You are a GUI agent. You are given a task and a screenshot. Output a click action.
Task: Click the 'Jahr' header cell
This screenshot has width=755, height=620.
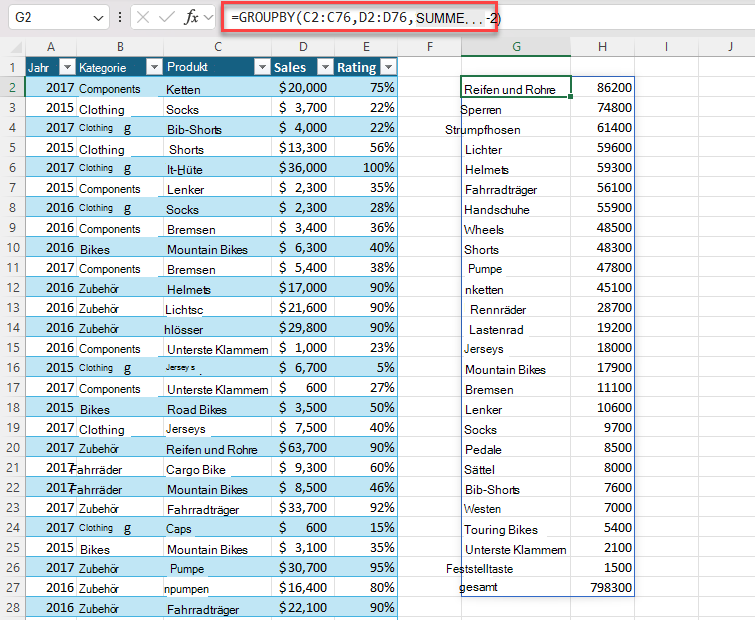51,67
